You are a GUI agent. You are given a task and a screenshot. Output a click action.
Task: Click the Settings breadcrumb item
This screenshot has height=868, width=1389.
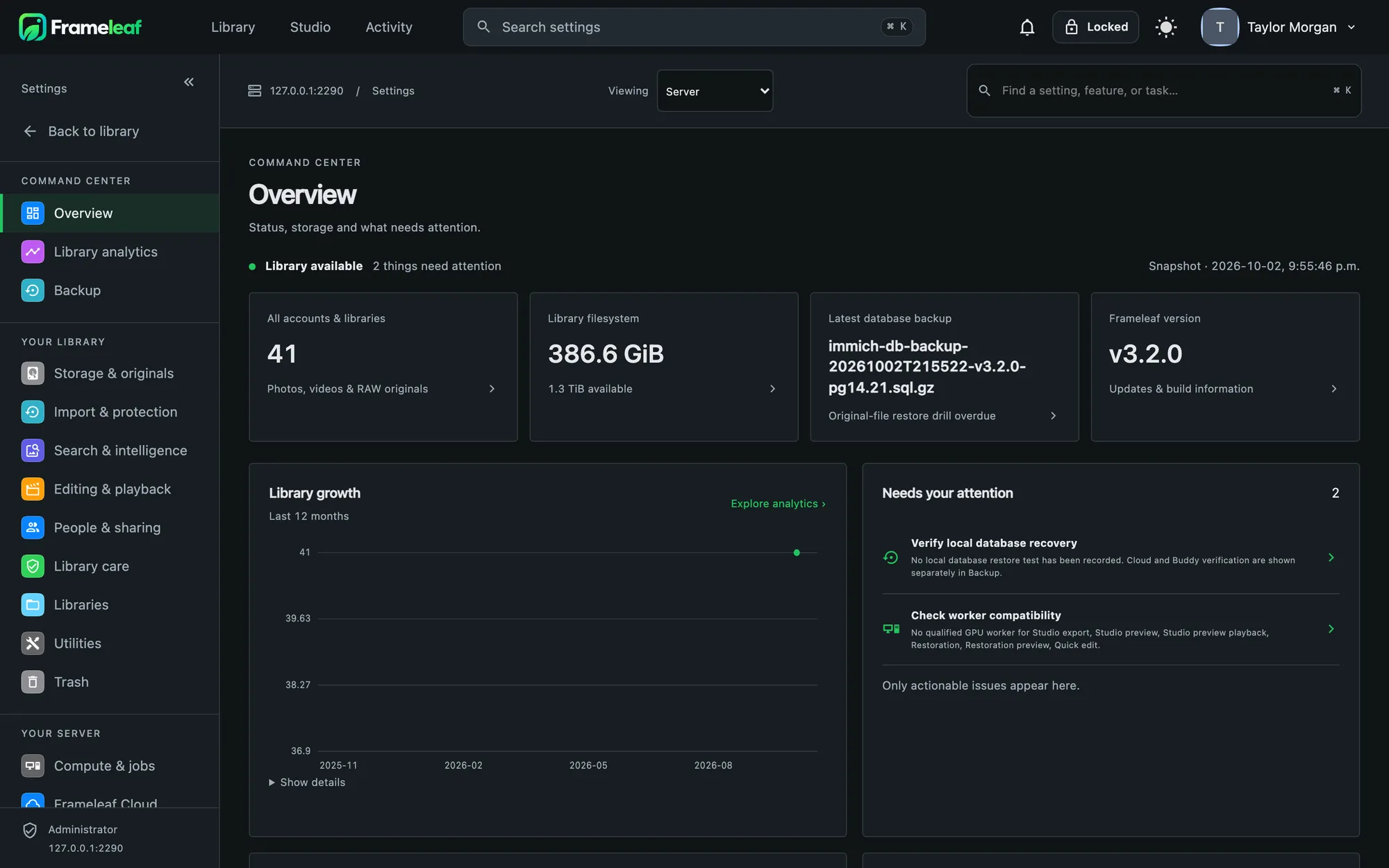click(x=393, y=91)
